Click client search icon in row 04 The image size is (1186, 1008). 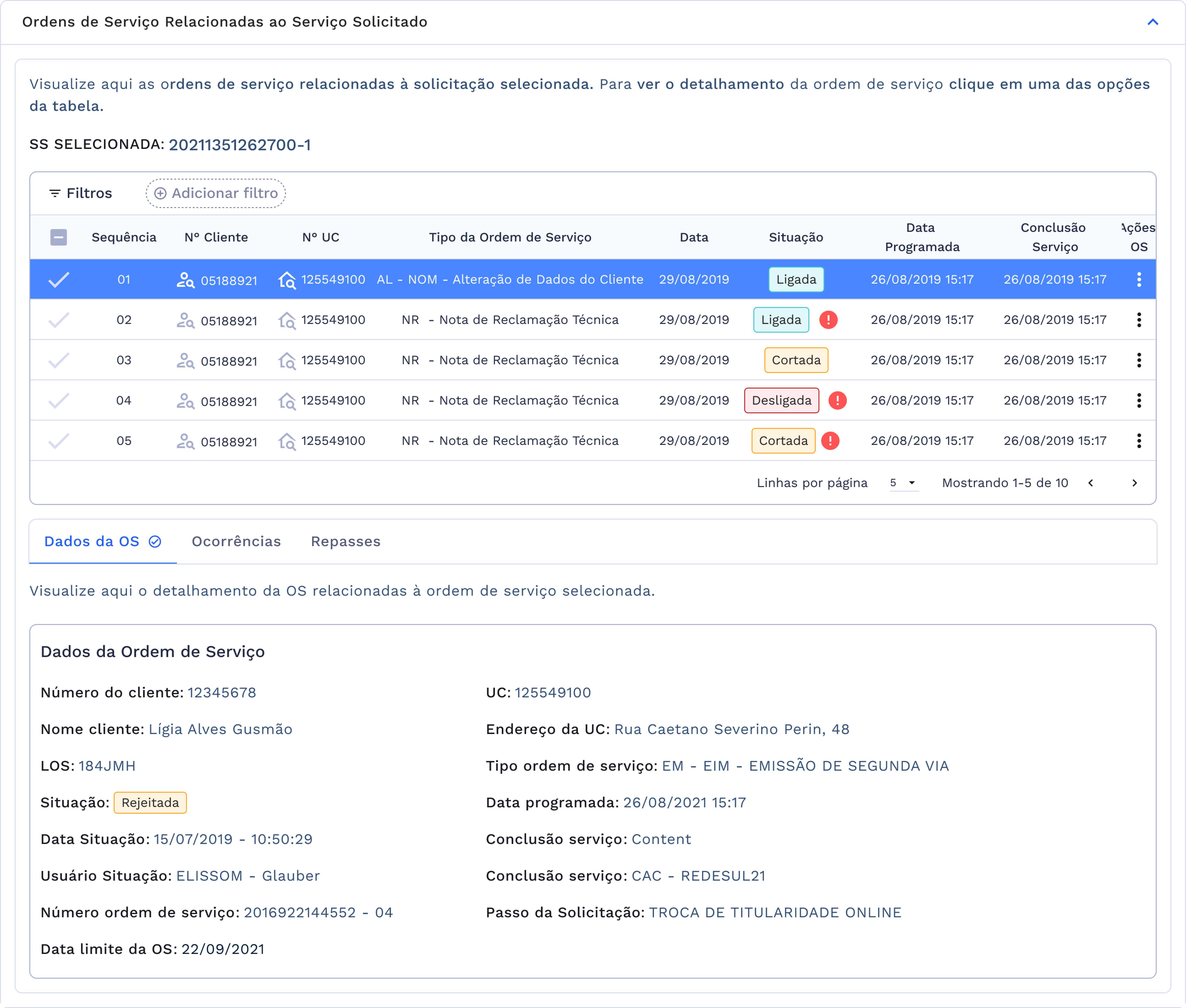click(185, 401)
